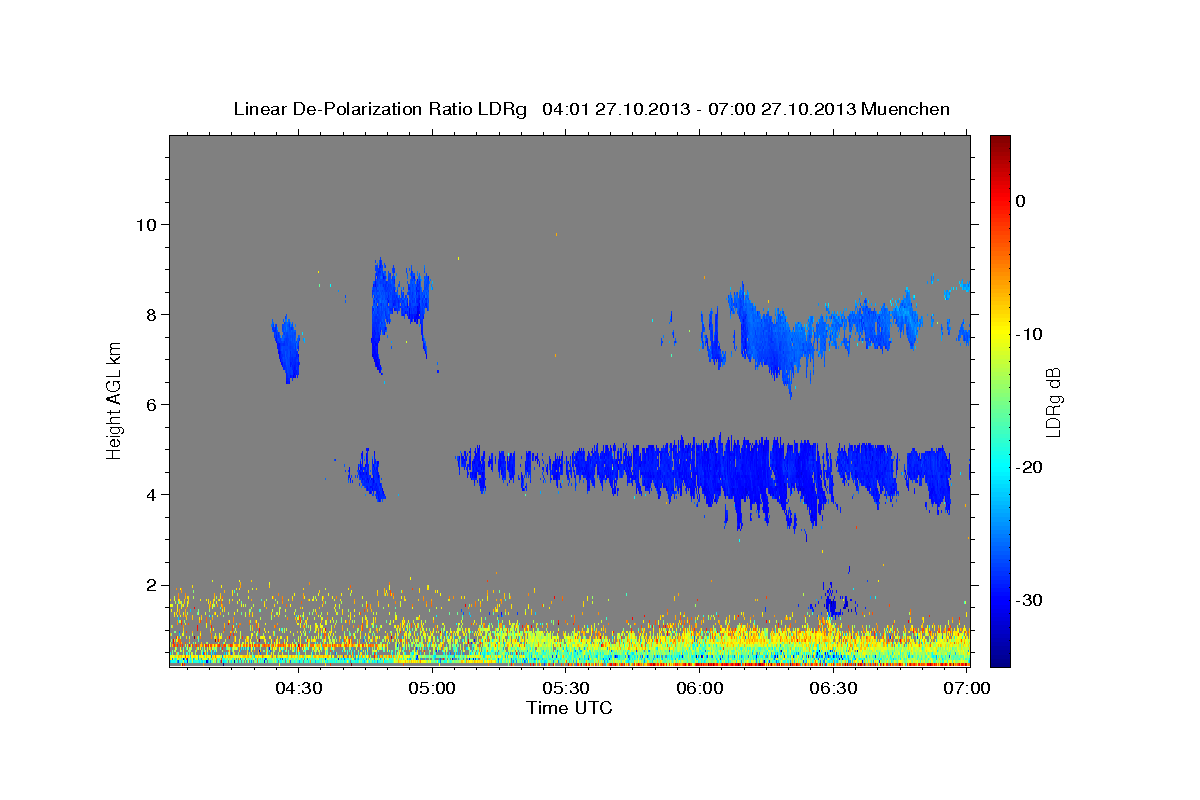
Task: Click the 06:00 time tick label
Action: (701, 688)
